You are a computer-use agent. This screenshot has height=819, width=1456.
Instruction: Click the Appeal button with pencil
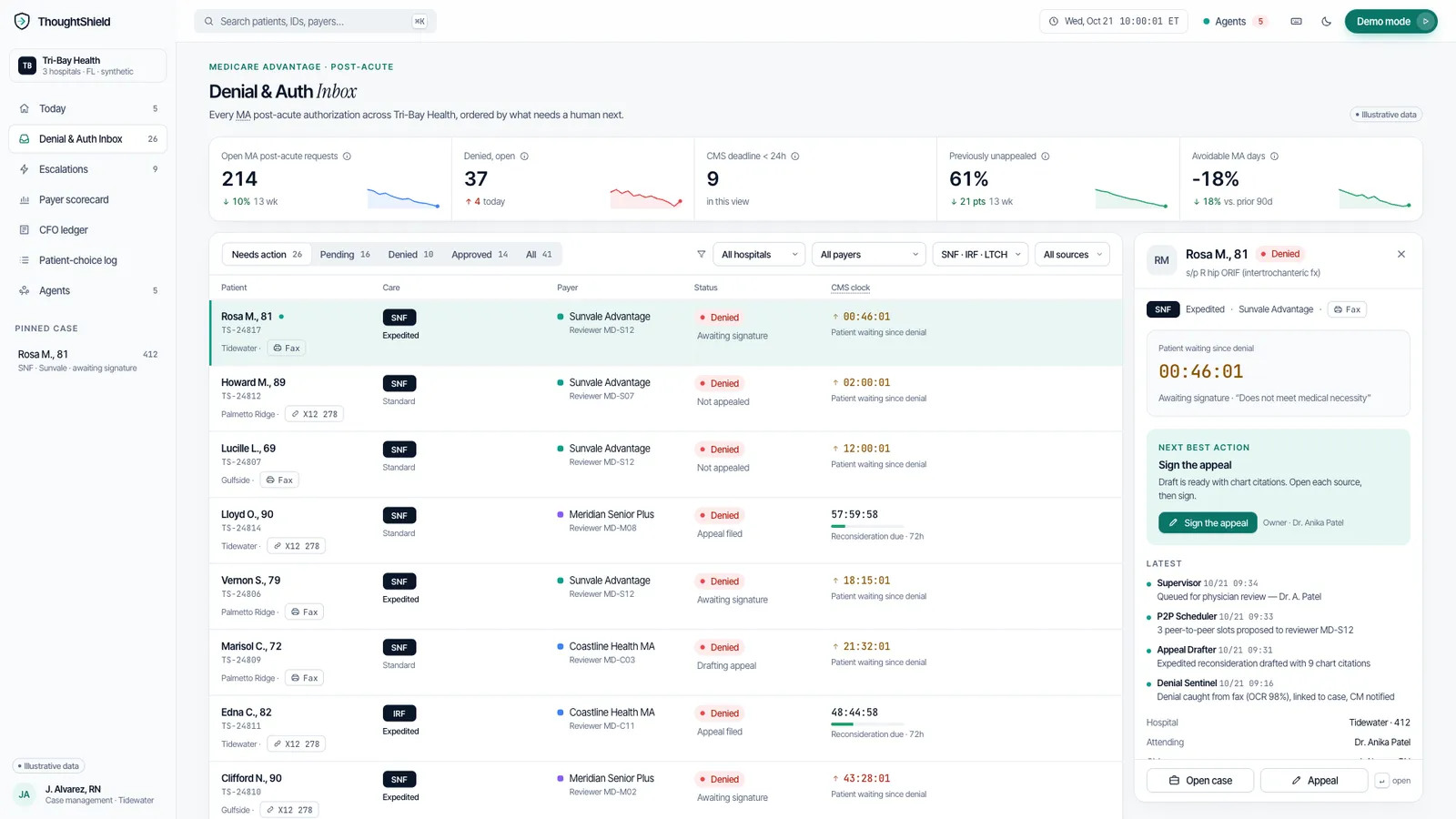tap(1314, 781)
